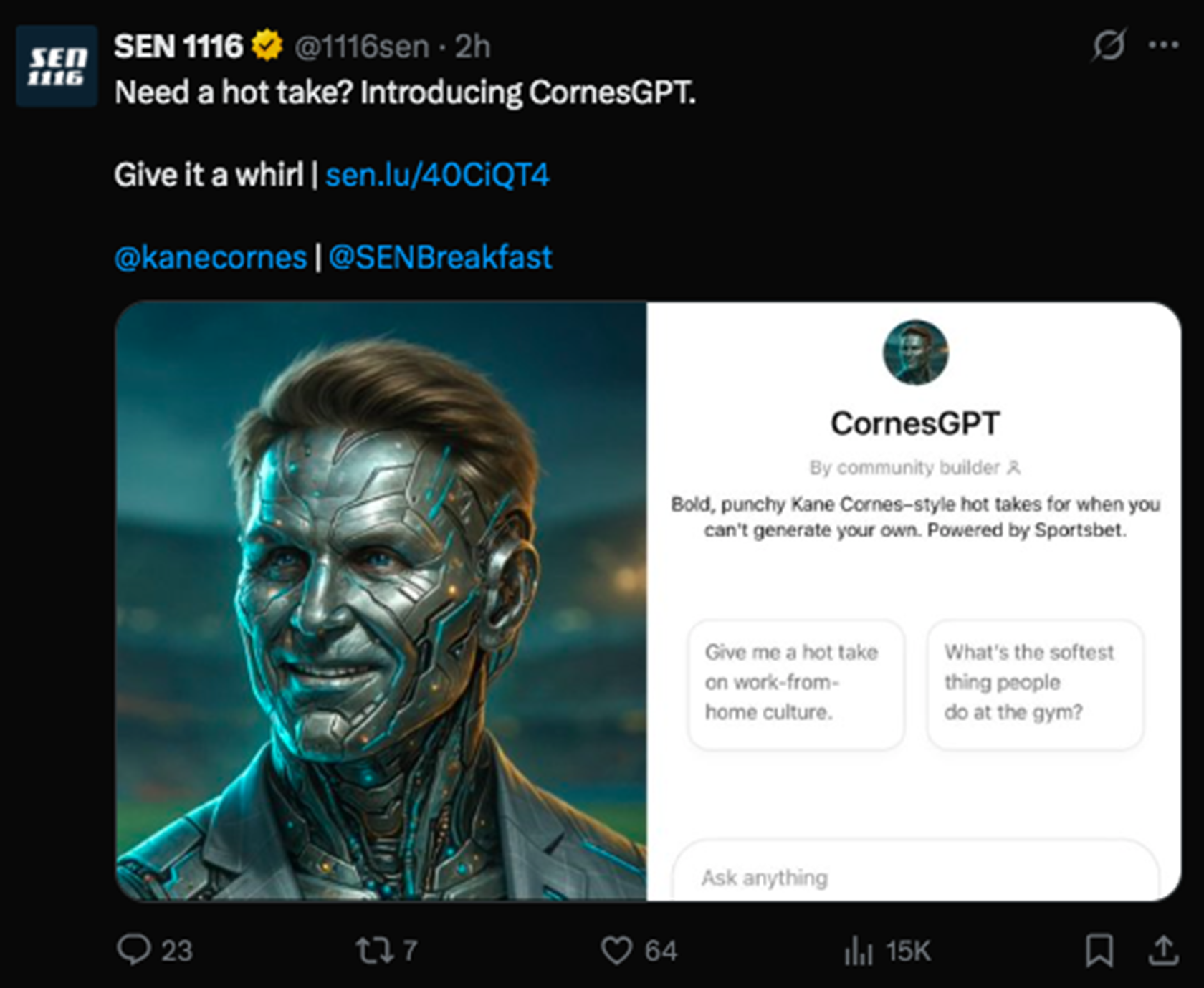Click the Grok slash-circle icon
Image resolution: width=1204 pixels, height=988 pixels.
point(1109,45)
